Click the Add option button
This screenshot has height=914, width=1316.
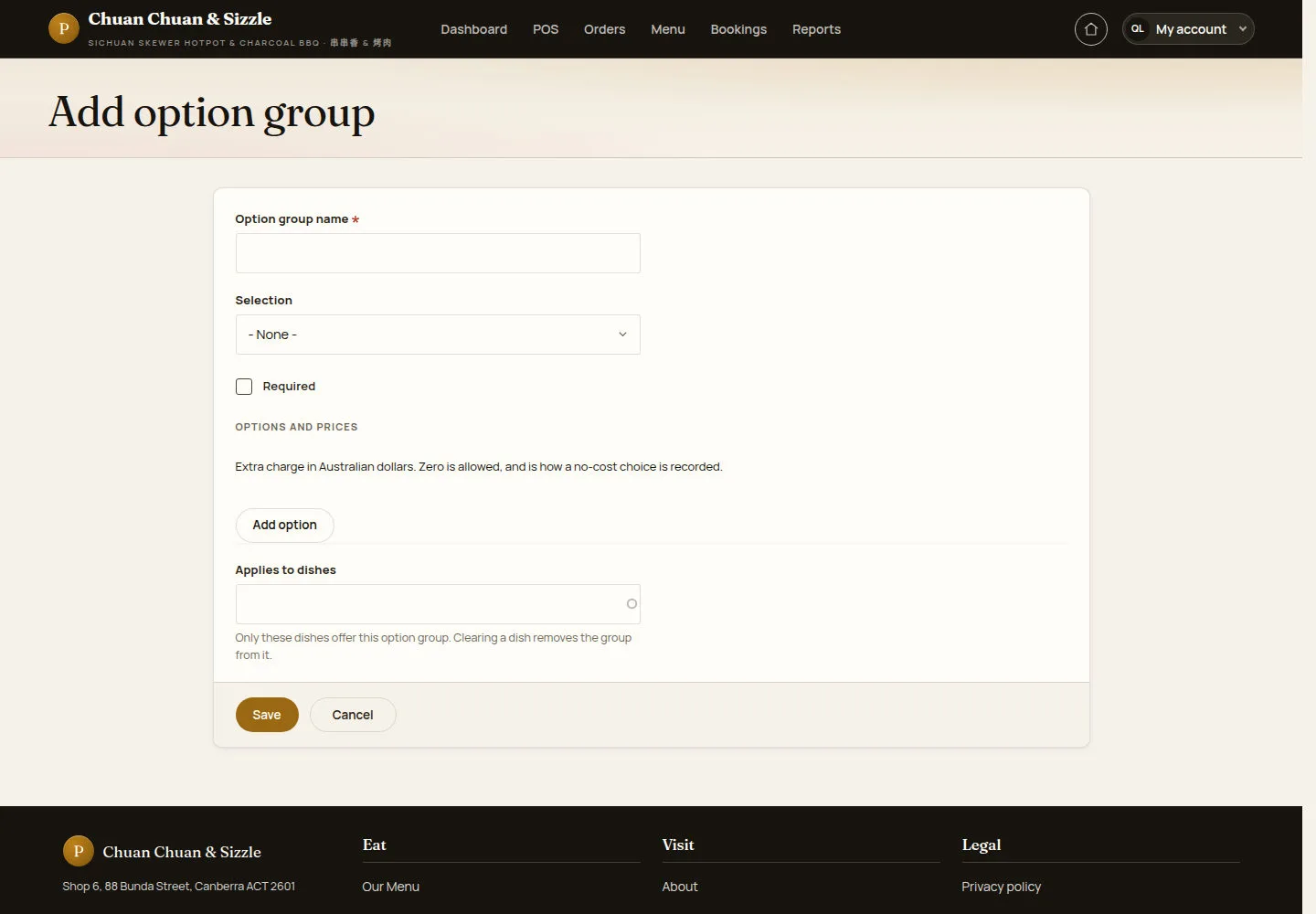(284, 525)
